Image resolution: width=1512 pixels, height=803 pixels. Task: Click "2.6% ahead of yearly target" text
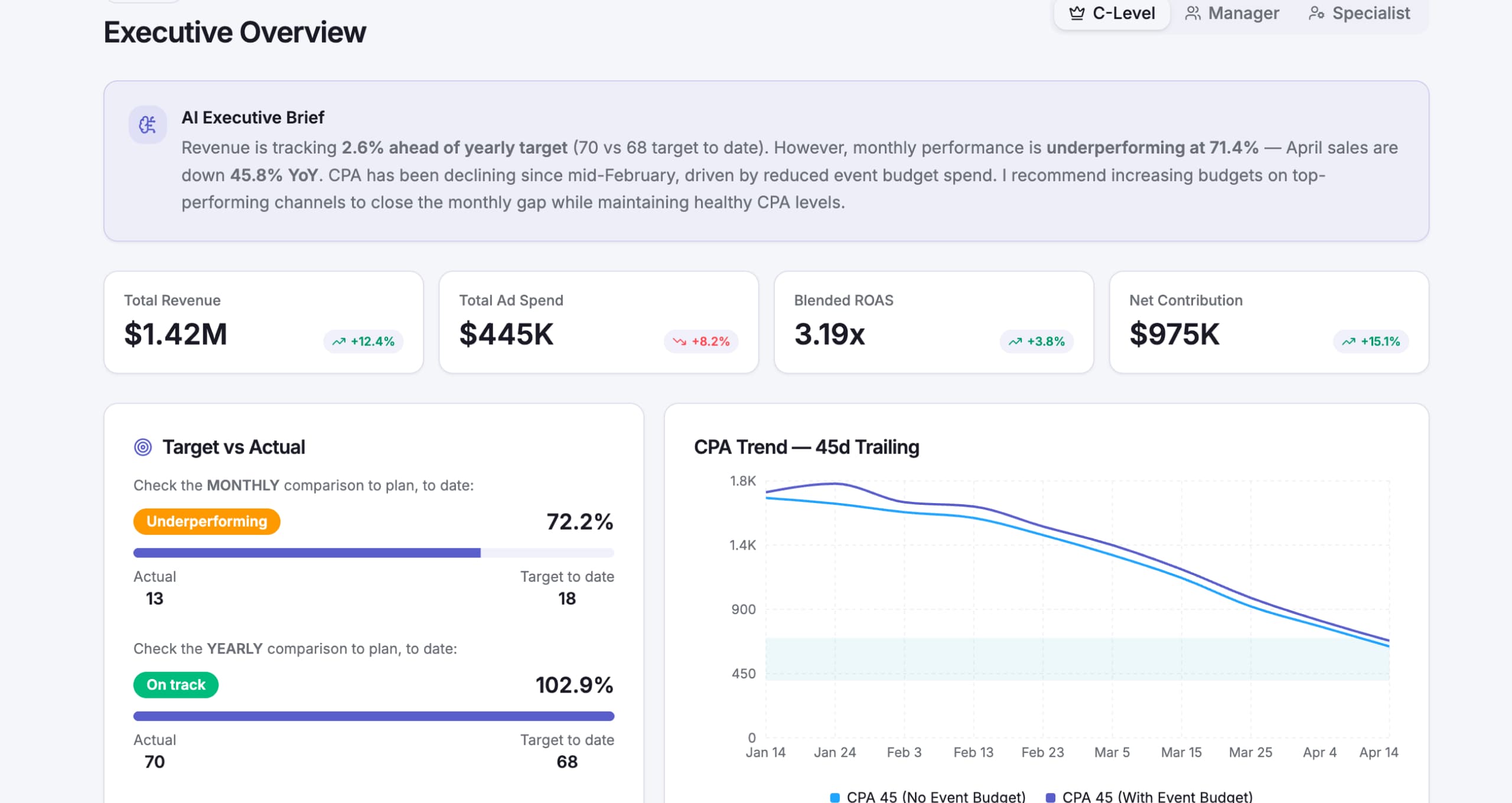coord(454,148)
